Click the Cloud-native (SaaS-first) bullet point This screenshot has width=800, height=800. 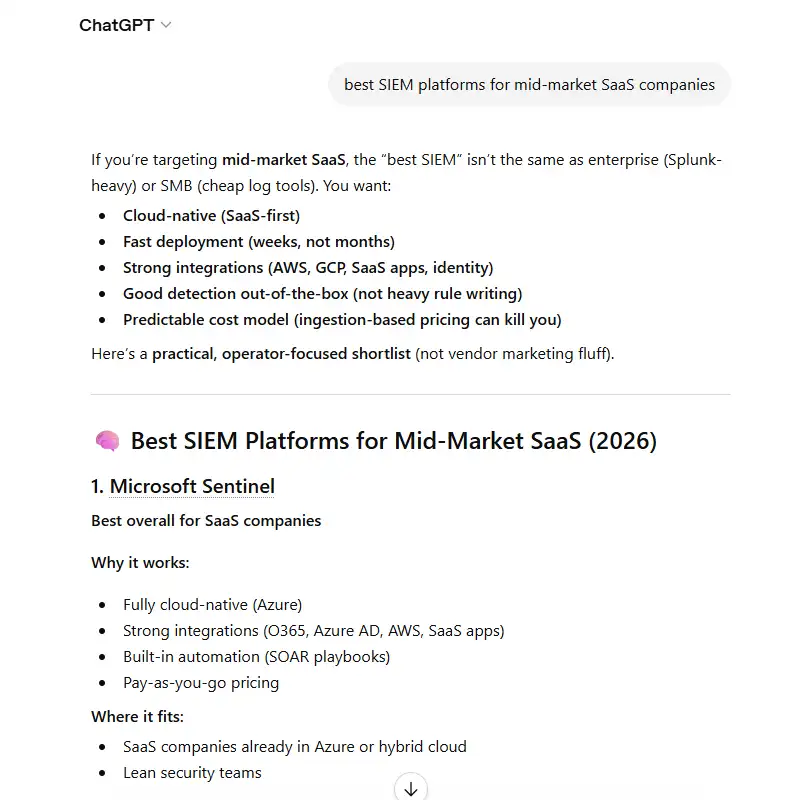211,215
